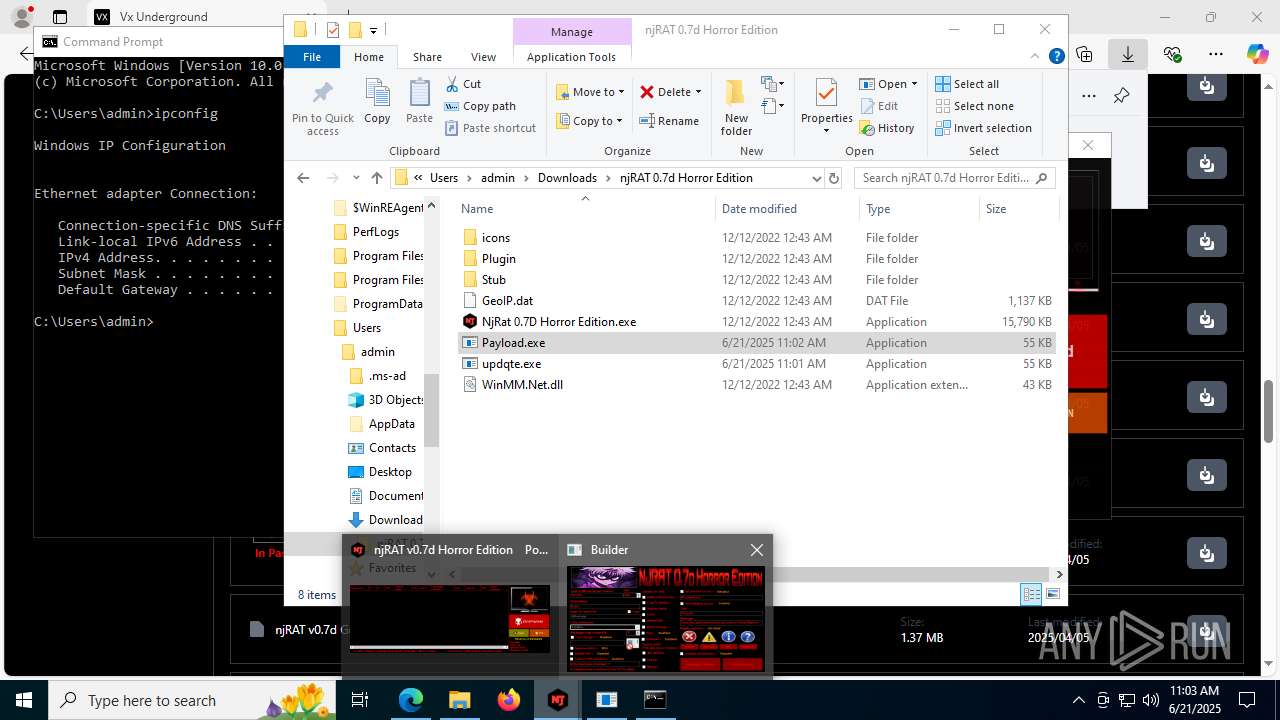Open Explorer help icon
Image resolution: width=1280 pixels, height=720 pixels.
click(x=1056, y=57)
